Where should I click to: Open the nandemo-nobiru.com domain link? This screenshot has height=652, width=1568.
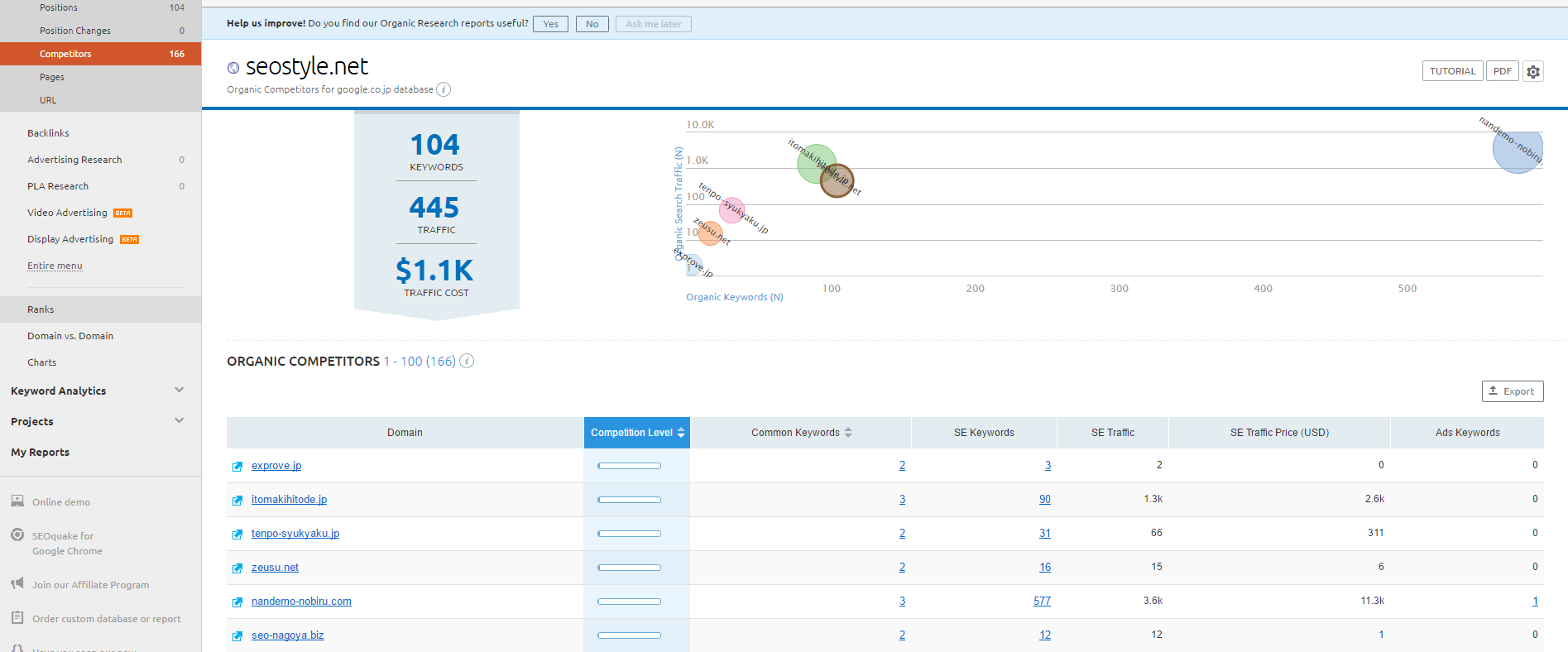point(301,602)
